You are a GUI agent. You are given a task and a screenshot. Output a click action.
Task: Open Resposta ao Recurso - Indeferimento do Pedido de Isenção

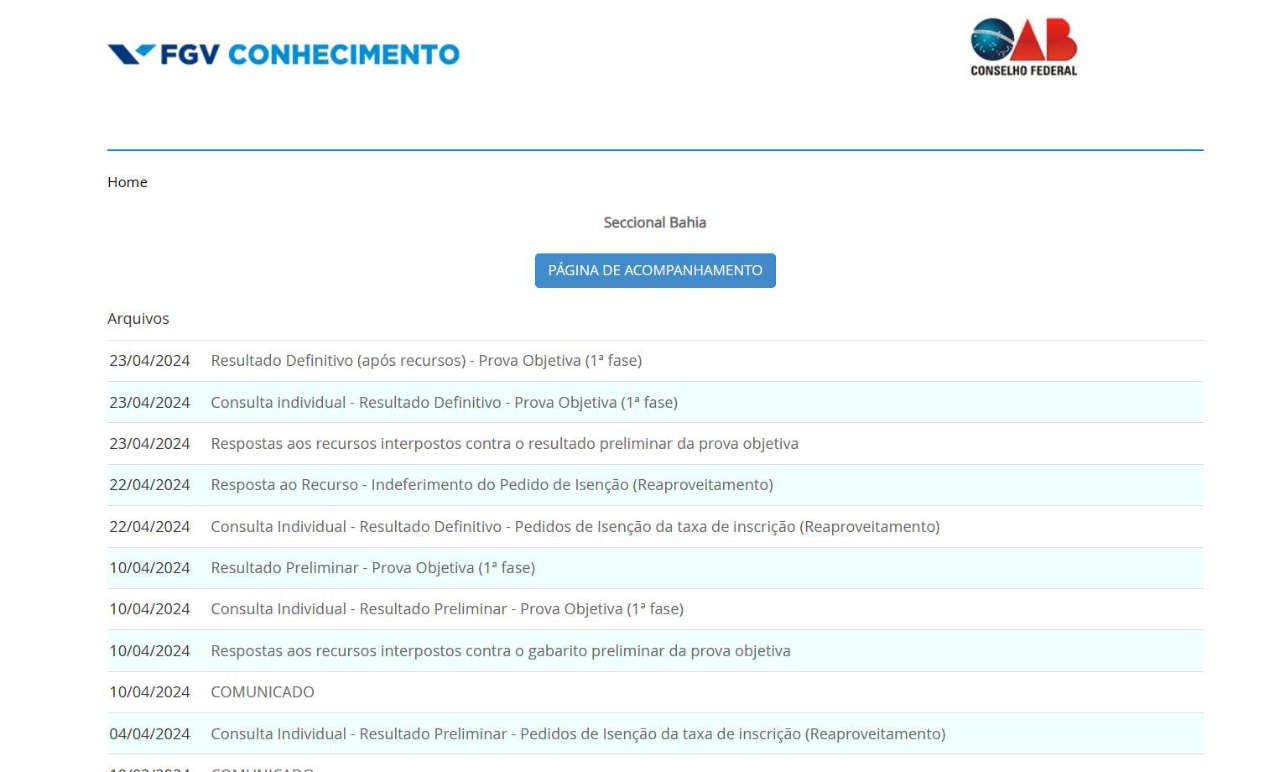pos(492,484)
